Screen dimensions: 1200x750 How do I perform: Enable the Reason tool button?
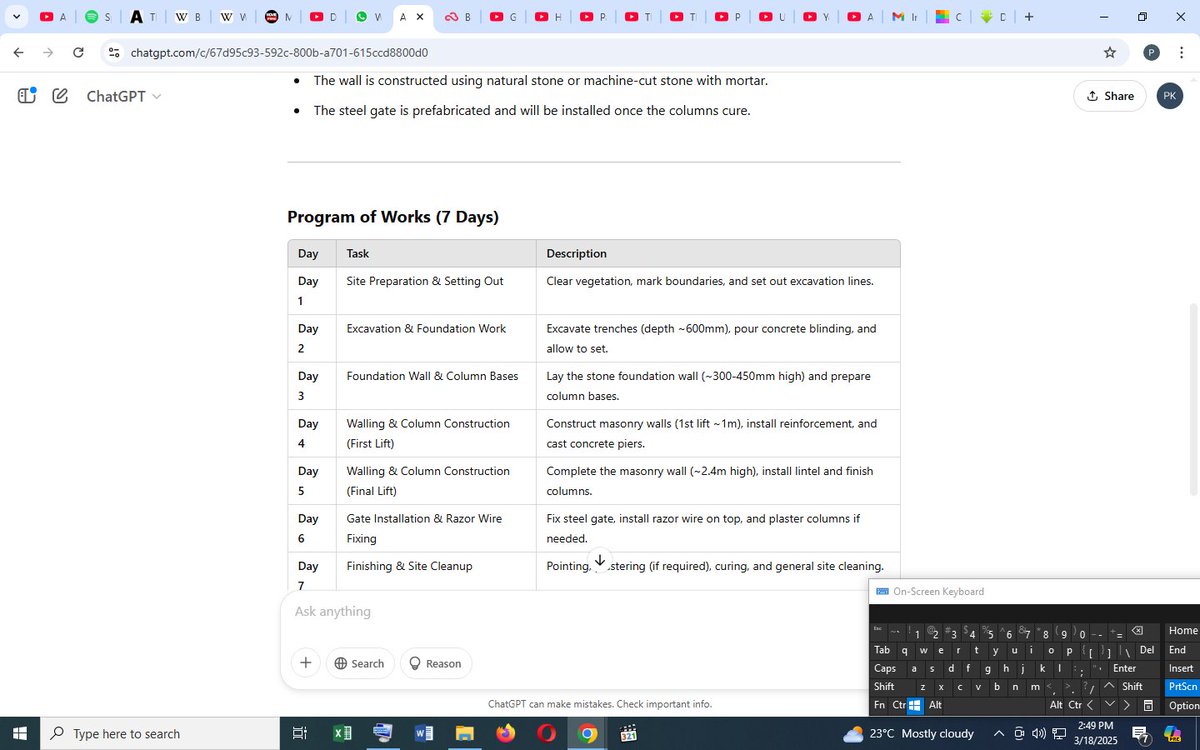[x=435, y=663]
